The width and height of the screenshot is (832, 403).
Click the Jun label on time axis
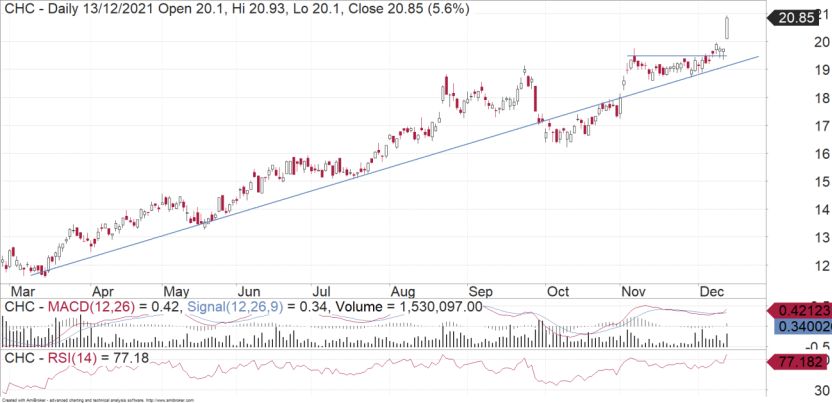pyautogui.click(x=248, y=292)
